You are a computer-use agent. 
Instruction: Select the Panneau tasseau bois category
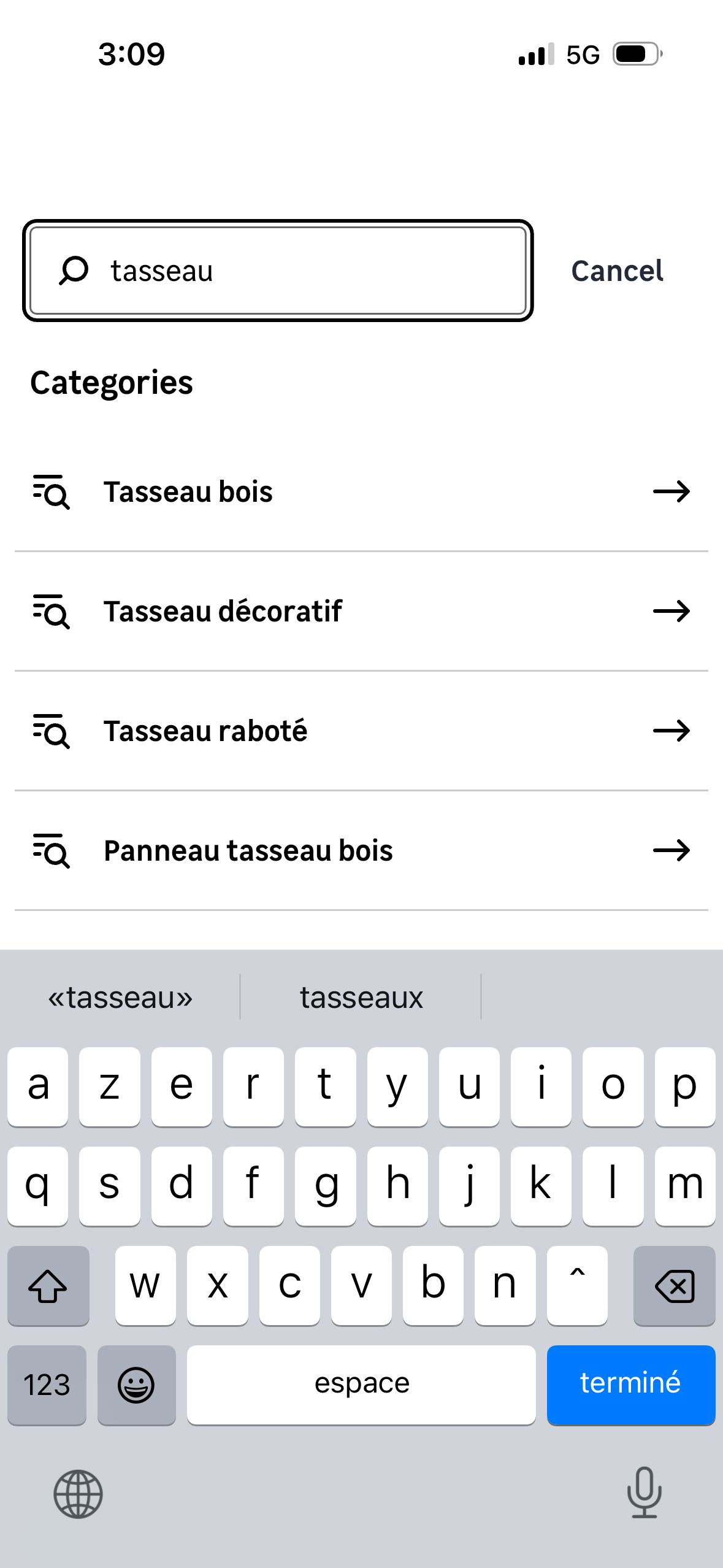click(248, 850)
